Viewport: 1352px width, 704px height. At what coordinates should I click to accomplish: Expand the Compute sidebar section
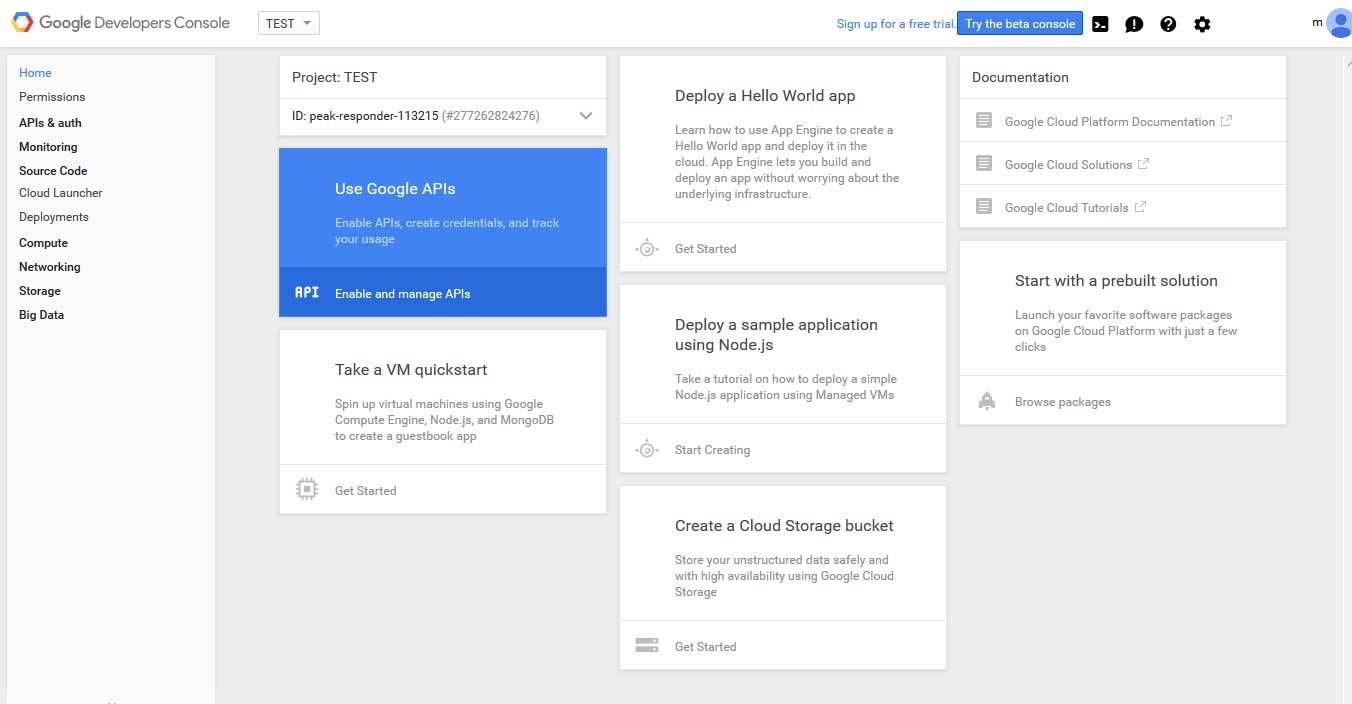tap(43, 243)
